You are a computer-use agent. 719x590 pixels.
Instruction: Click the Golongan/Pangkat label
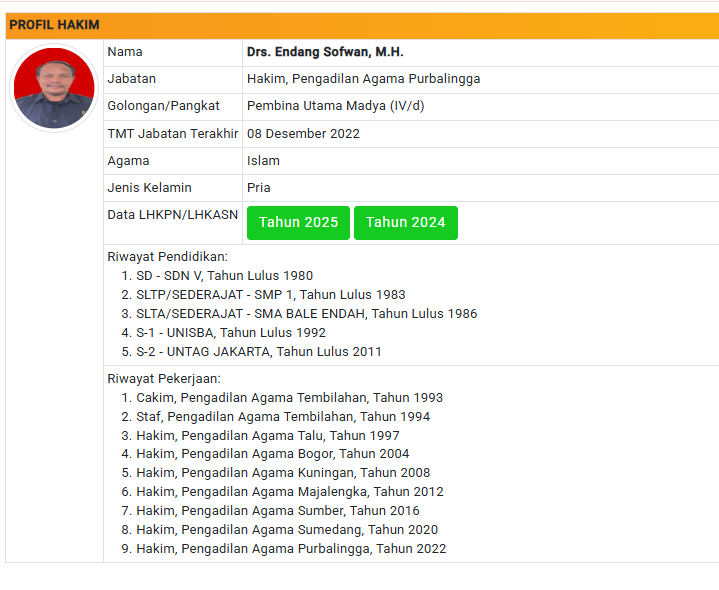click(x=163, y=106)
